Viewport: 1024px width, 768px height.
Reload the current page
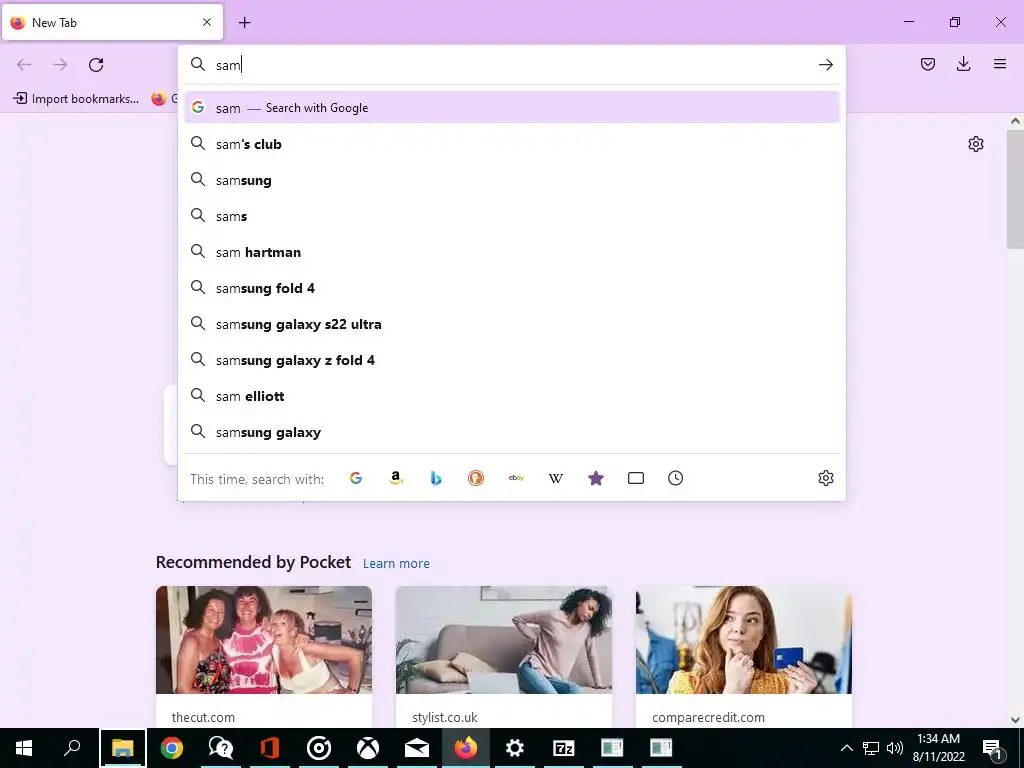point(96,65)
